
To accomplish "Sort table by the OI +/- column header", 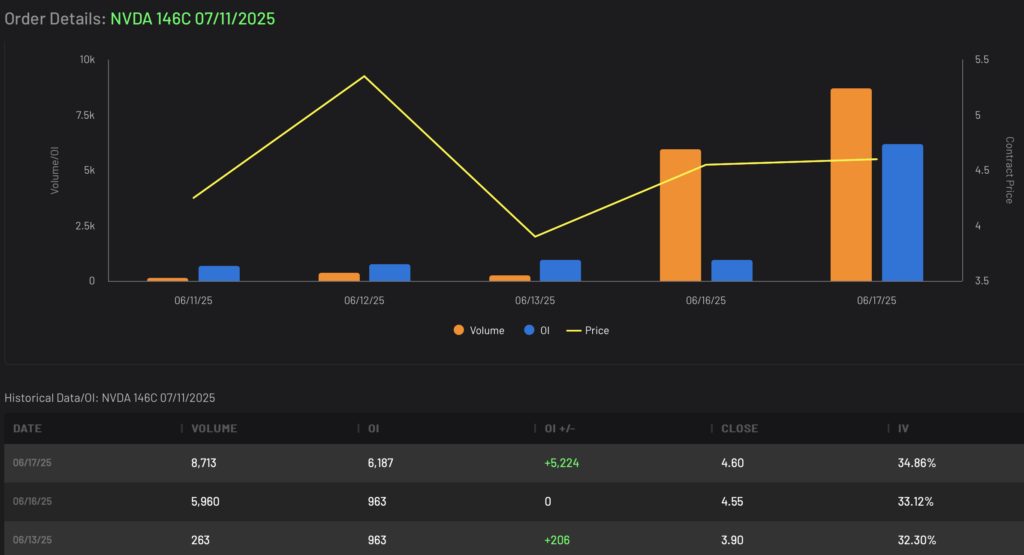I will pos(560,428).
